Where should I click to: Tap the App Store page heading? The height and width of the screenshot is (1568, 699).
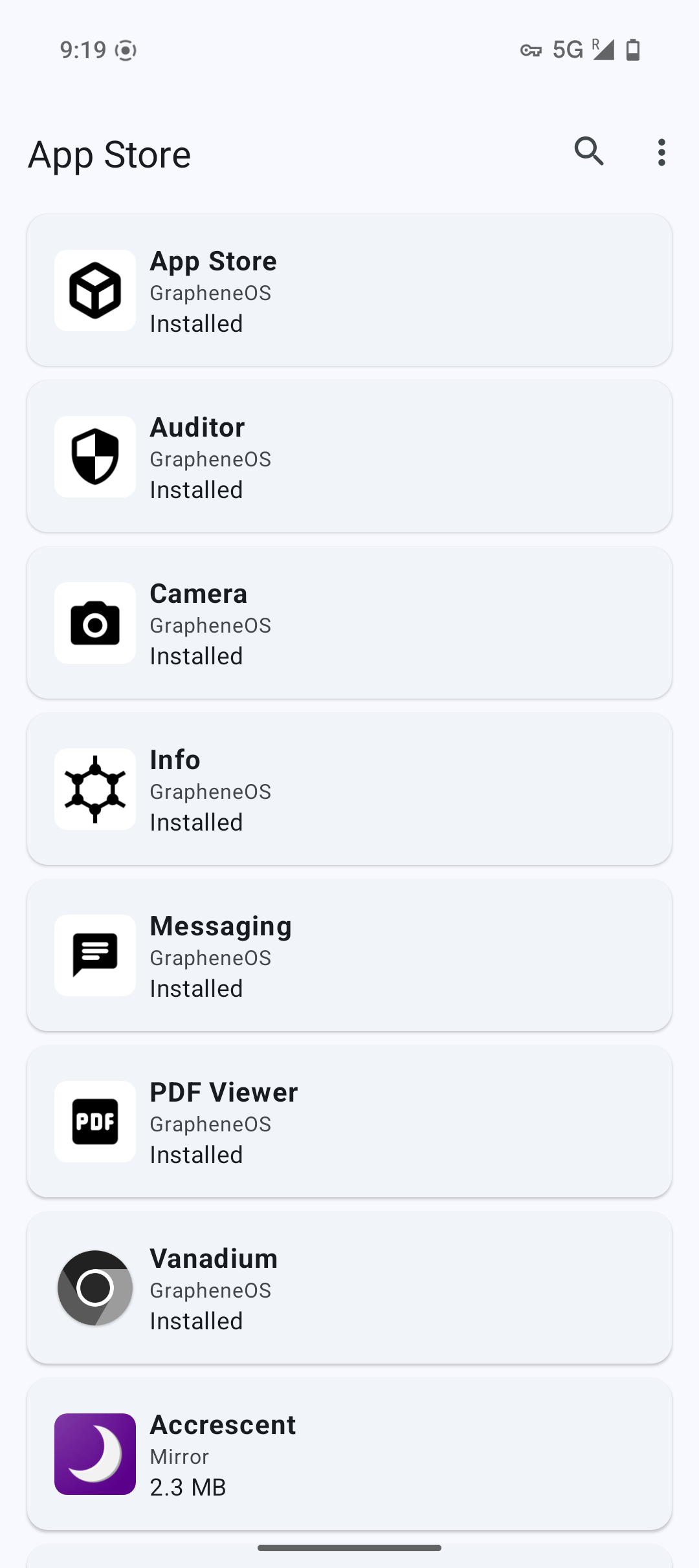[109, 155]
